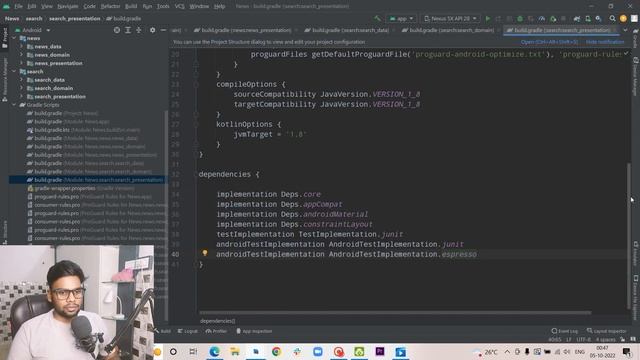Click the UTF-8 encoding in status bar
640x360 pixels.
point(583,340)
